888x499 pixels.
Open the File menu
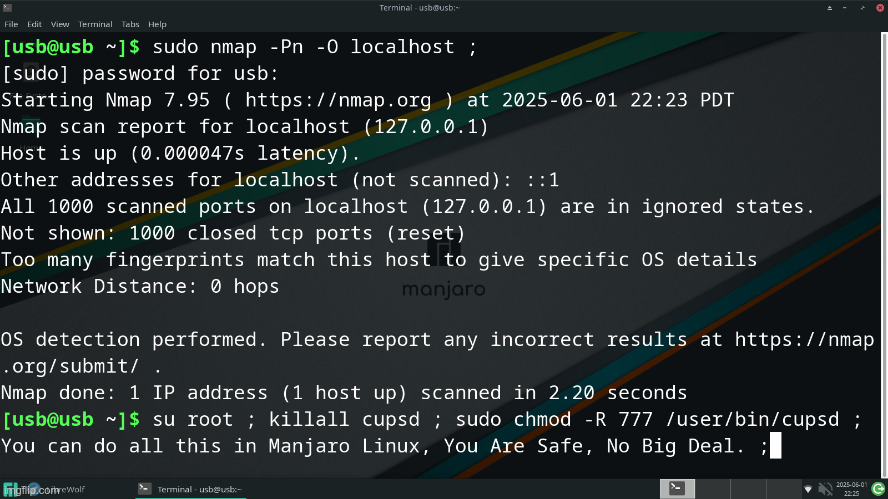point(11,24)
